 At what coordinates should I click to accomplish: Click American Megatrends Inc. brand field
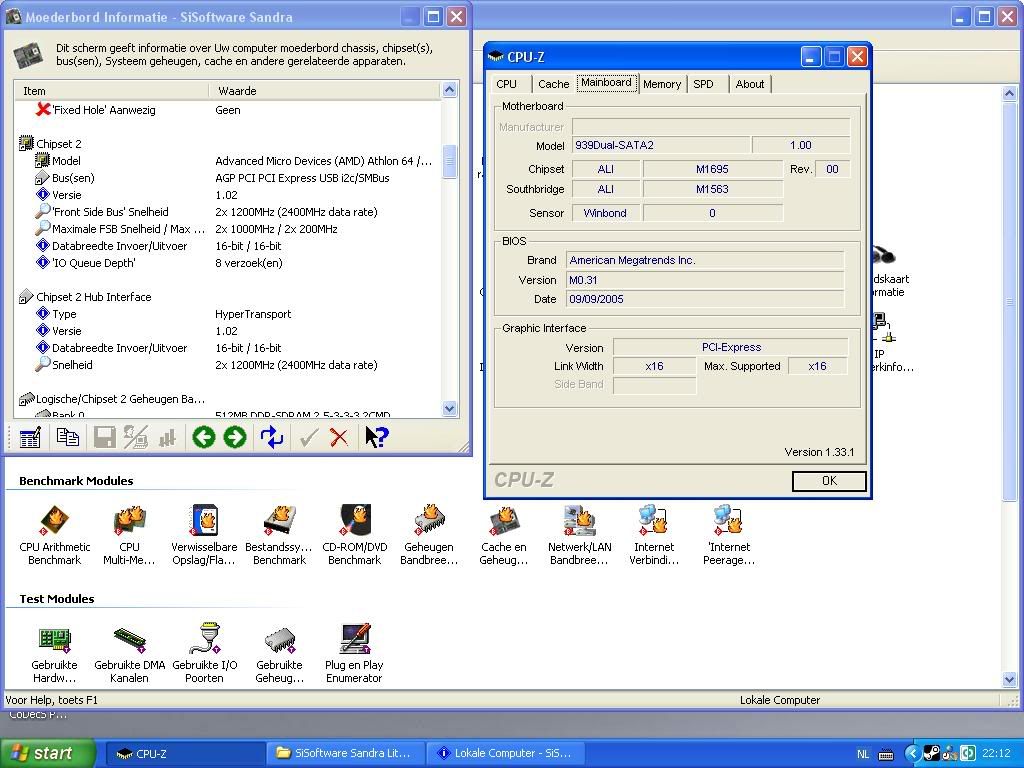pos(705,260)
